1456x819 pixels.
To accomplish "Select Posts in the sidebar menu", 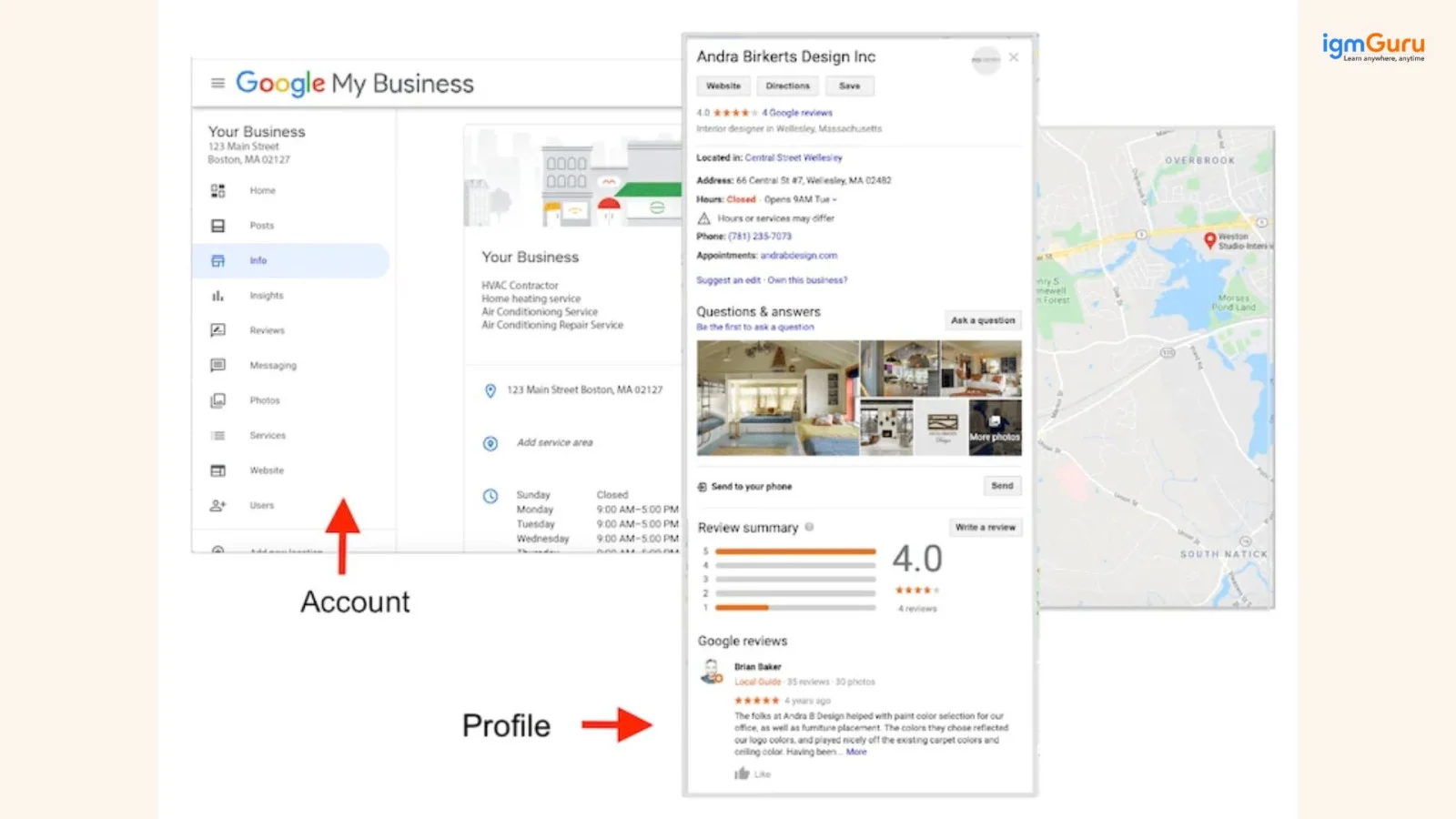I will click(x=262, y=226).
